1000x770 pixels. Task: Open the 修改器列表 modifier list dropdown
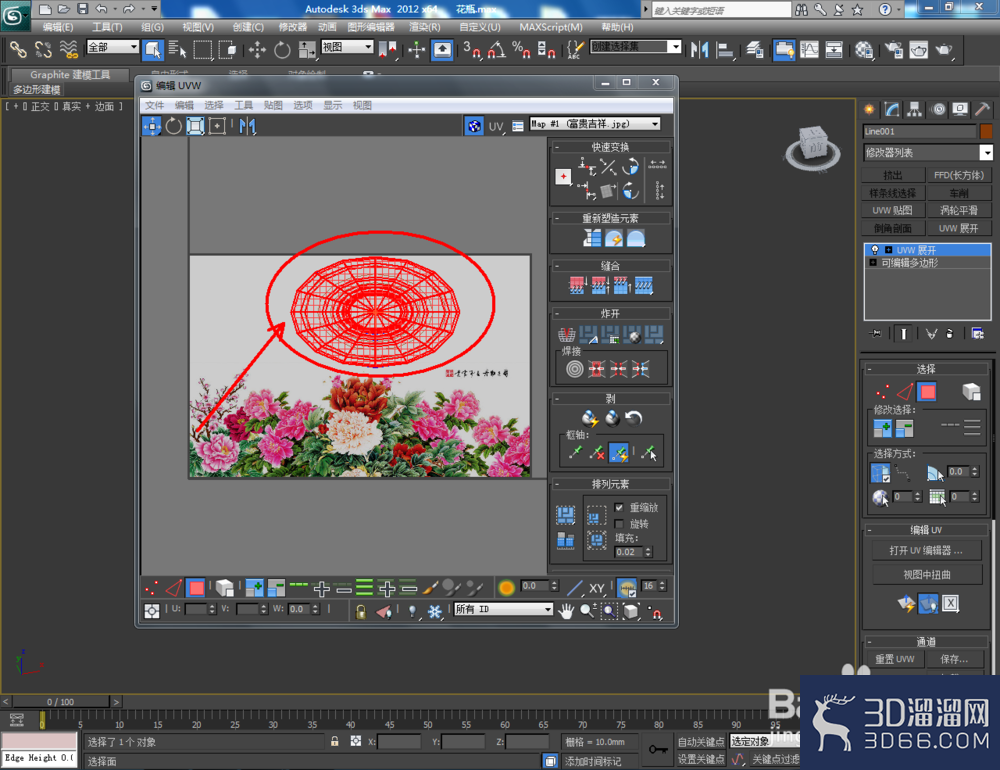pos(928,152)
